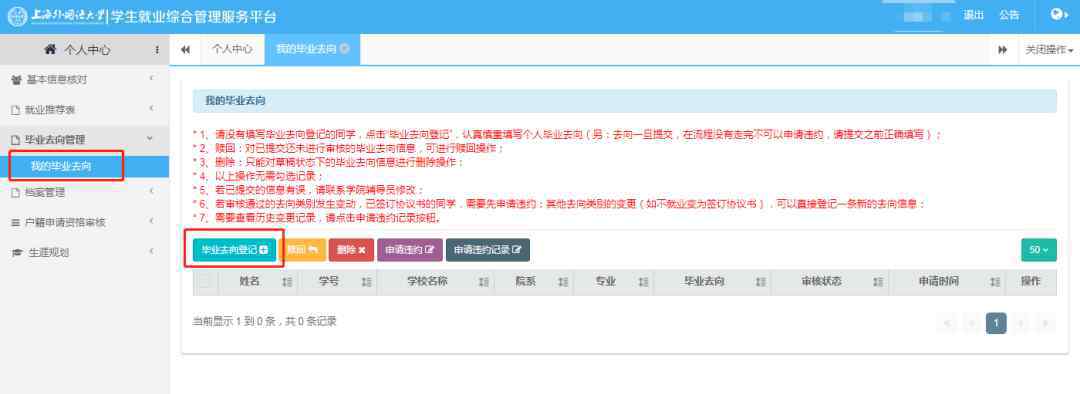Click the home icon beside 个人中心
1080x394 pixels.
[x=50, y=50]
